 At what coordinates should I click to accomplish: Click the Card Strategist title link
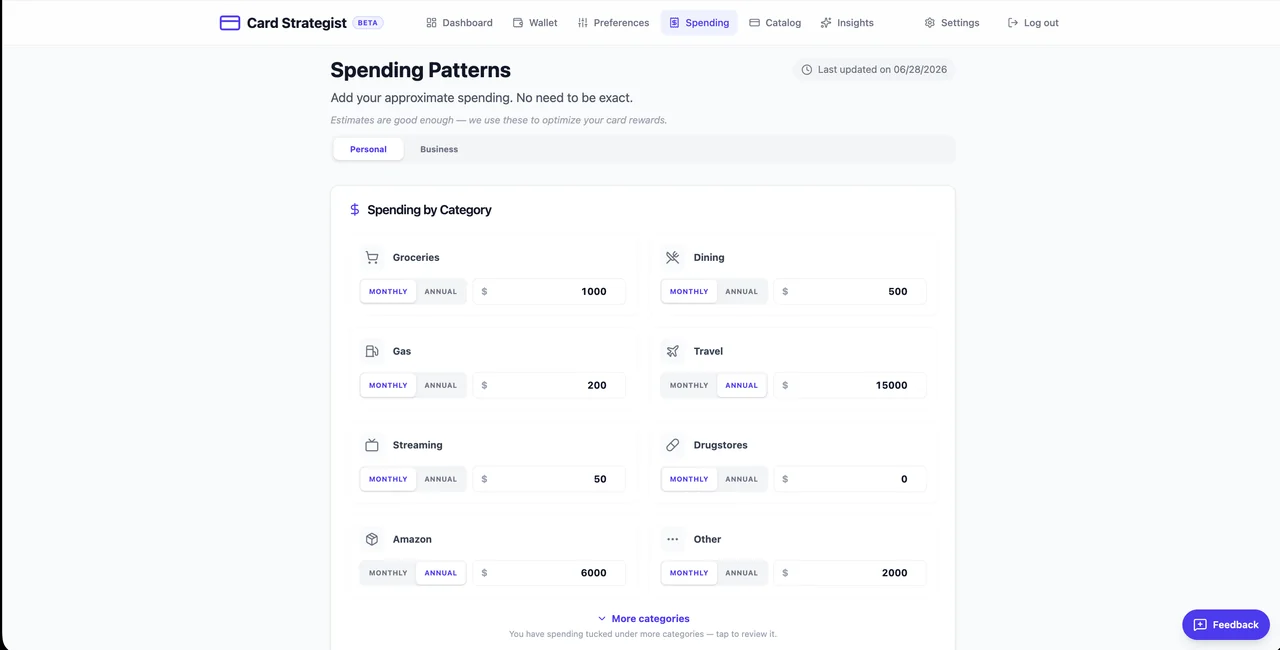297,22
